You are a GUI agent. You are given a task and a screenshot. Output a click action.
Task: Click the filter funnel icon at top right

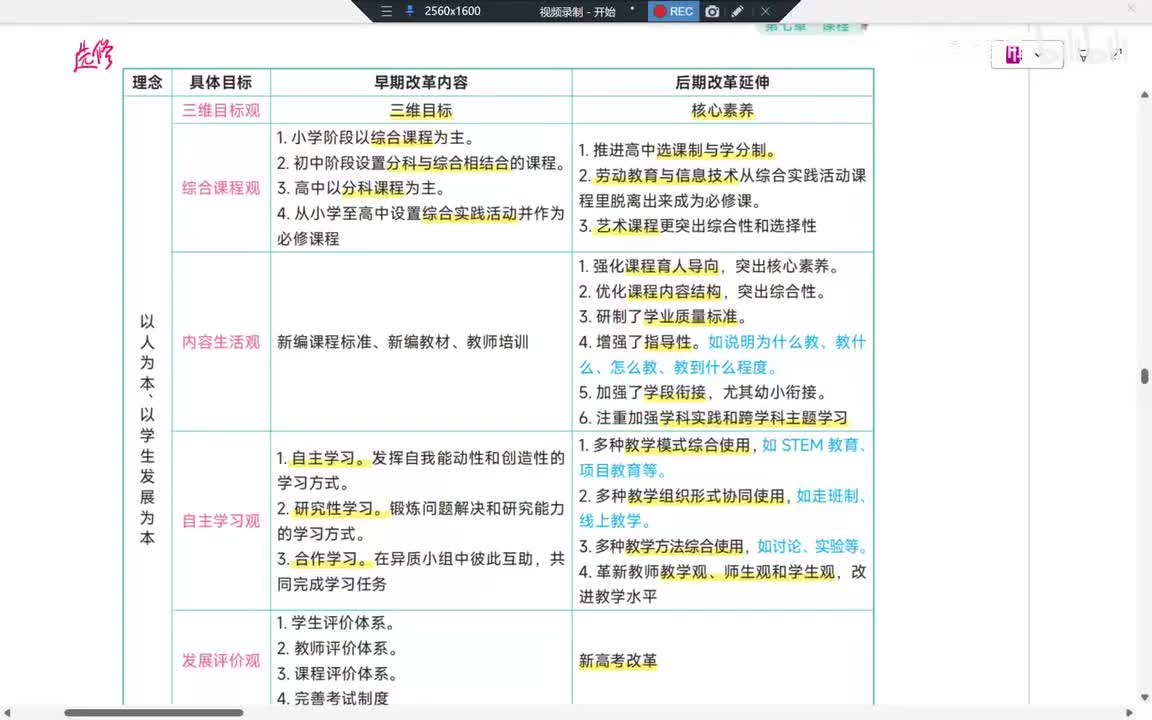point(1083,56)
